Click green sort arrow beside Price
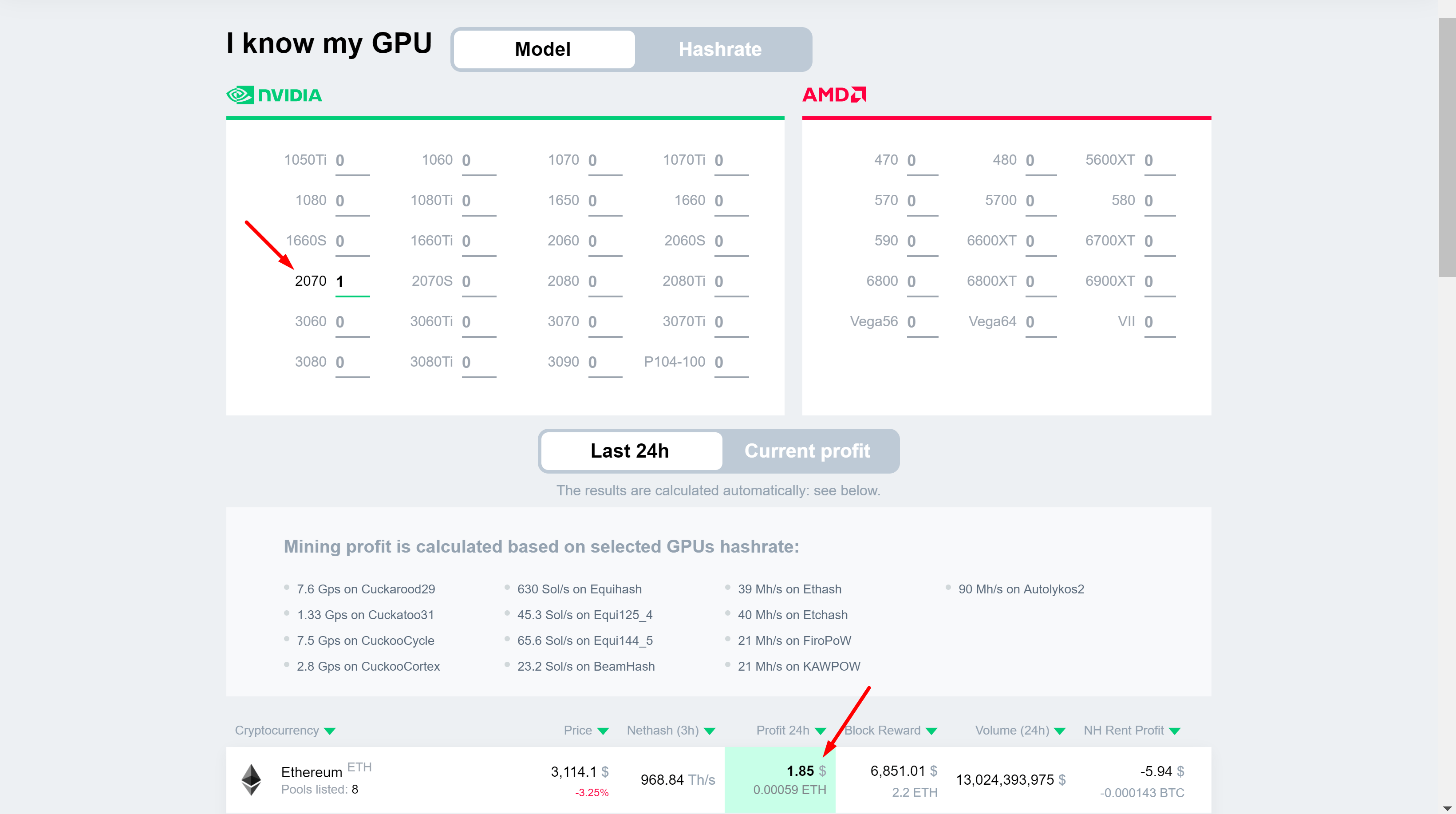This screenshot has width=1456, height=814. click(x=603, y=731)
